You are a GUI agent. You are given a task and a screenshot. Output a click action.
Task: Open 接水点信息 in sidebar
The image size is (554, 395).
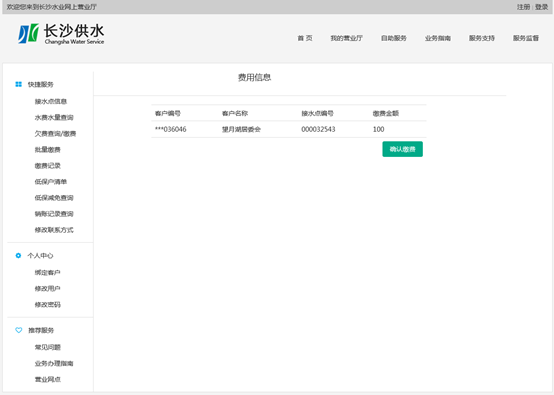51,102
